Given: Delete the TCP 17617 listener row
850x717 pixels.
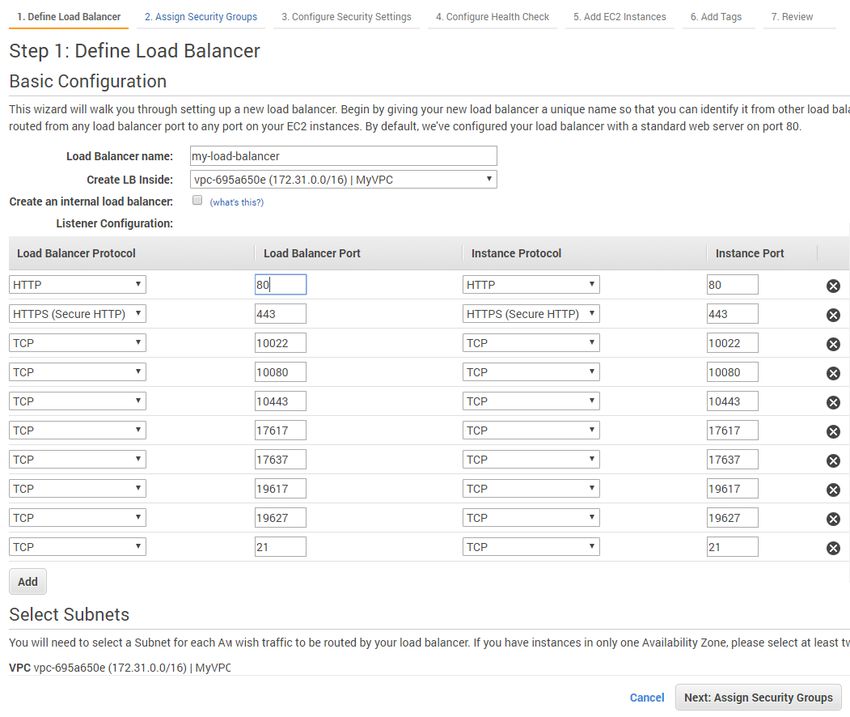Looking at the screenshot, I should [x=833, y=431].
